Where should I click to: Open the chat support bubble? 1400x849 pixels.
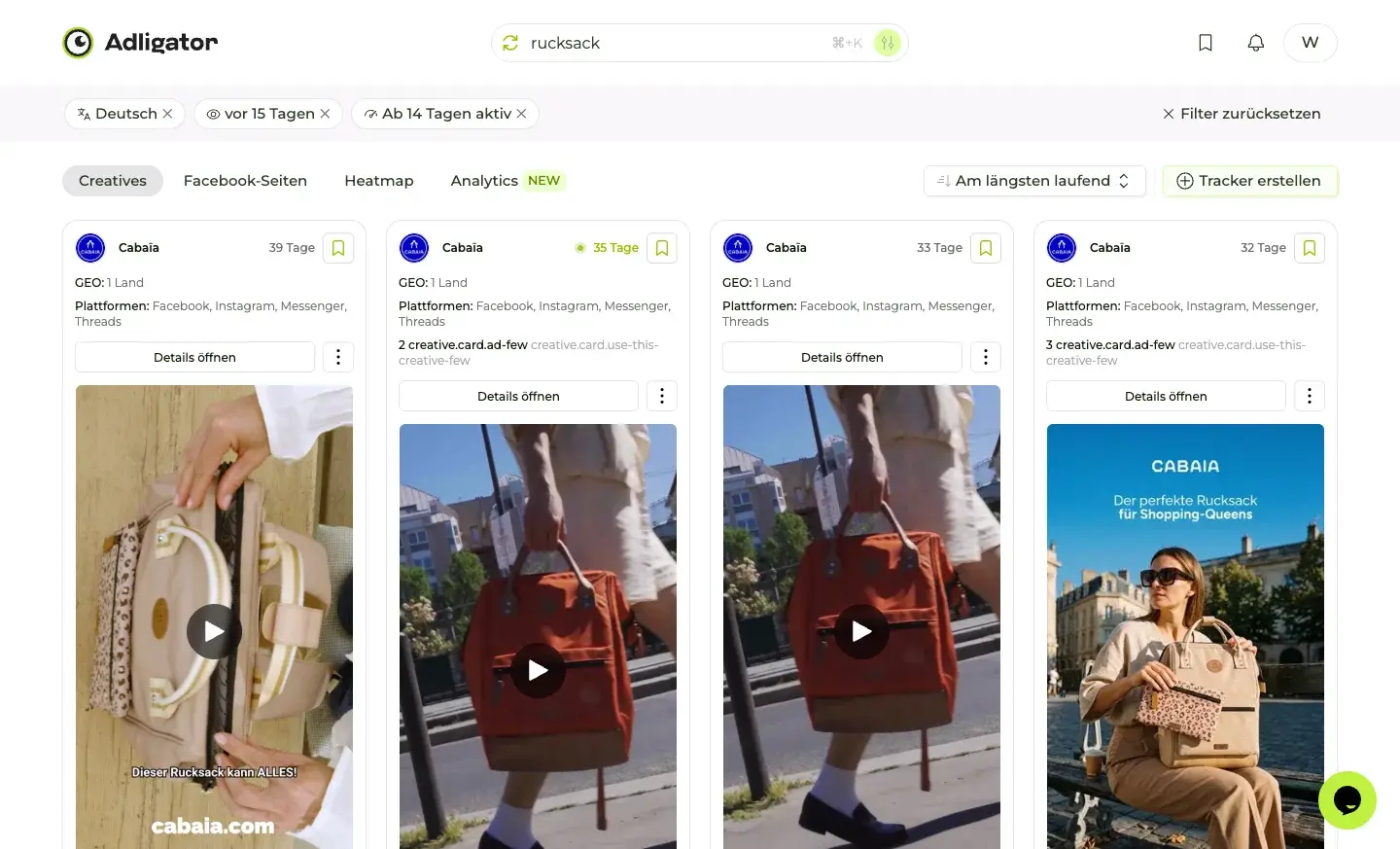click(1347, 800)
